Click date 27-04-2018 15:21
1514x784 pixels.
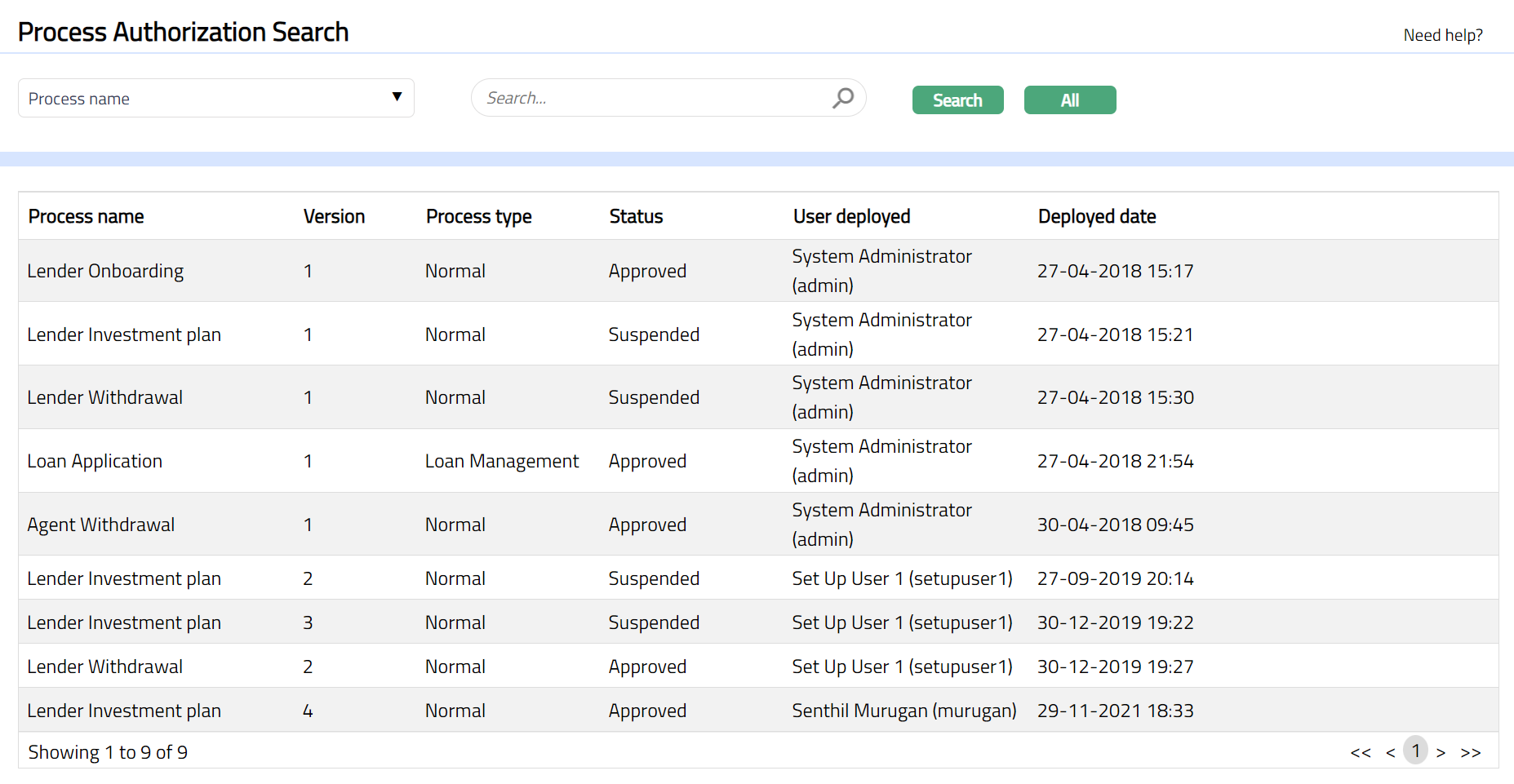point(1116,334)
